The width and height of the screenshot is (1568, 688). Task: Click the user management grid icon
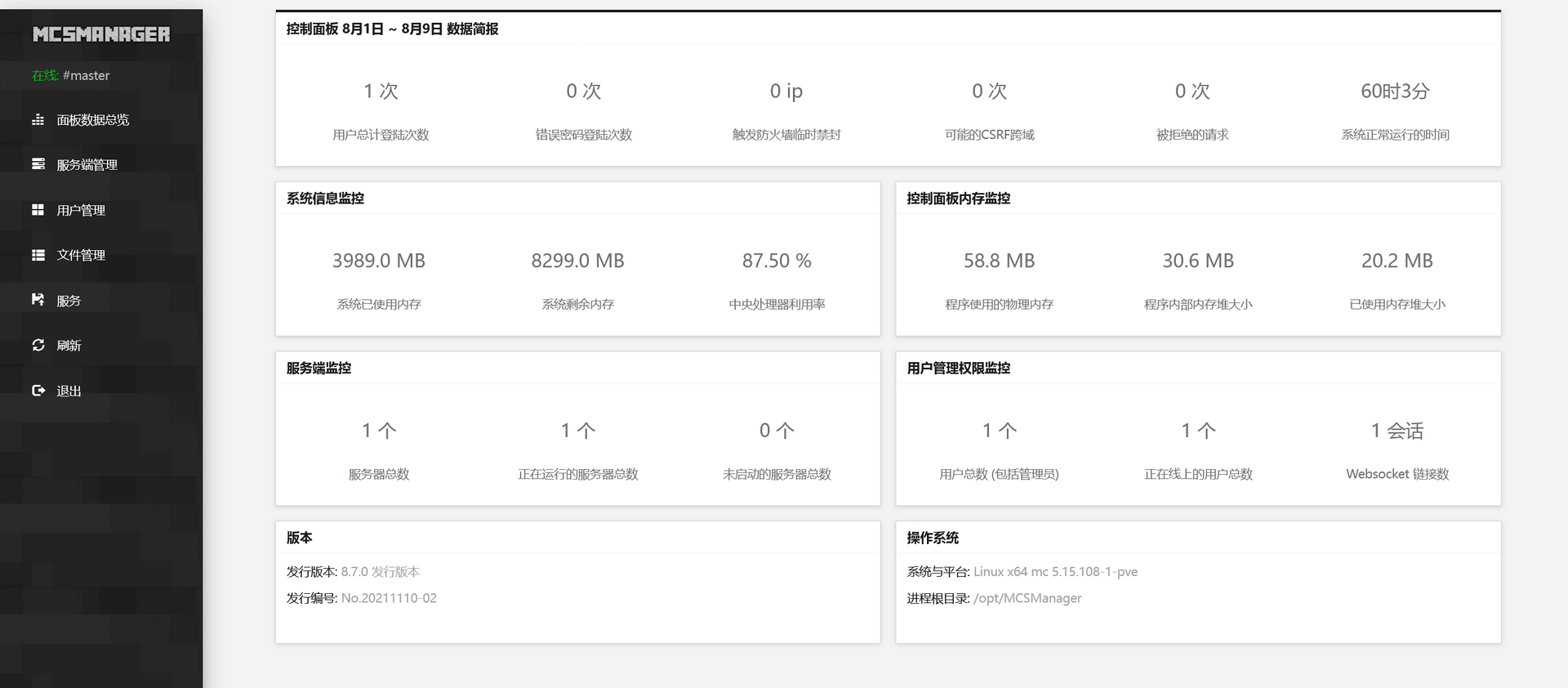[38, 210]
